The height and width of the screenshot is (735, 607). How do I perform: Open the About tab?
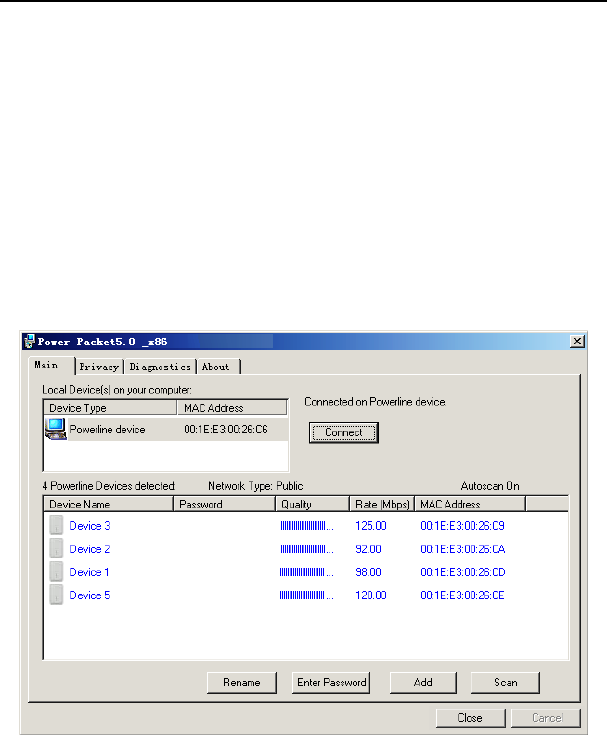click(x=218, y=367)
